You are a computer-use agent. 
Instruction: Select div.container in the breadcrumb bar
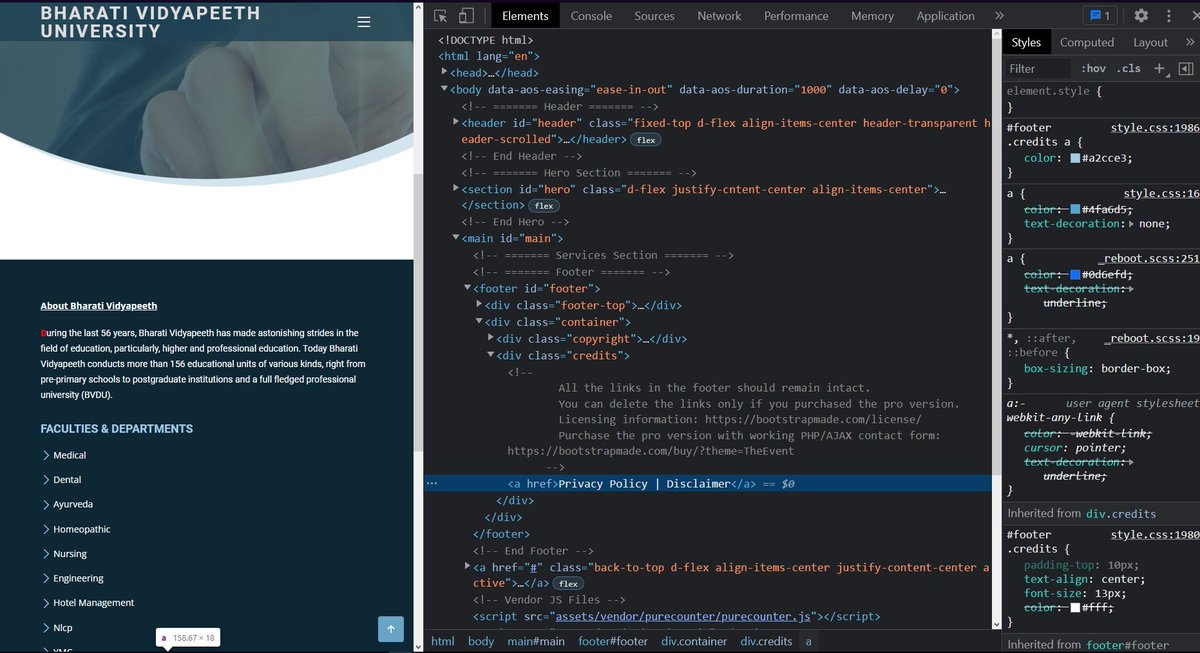point(694,641)
